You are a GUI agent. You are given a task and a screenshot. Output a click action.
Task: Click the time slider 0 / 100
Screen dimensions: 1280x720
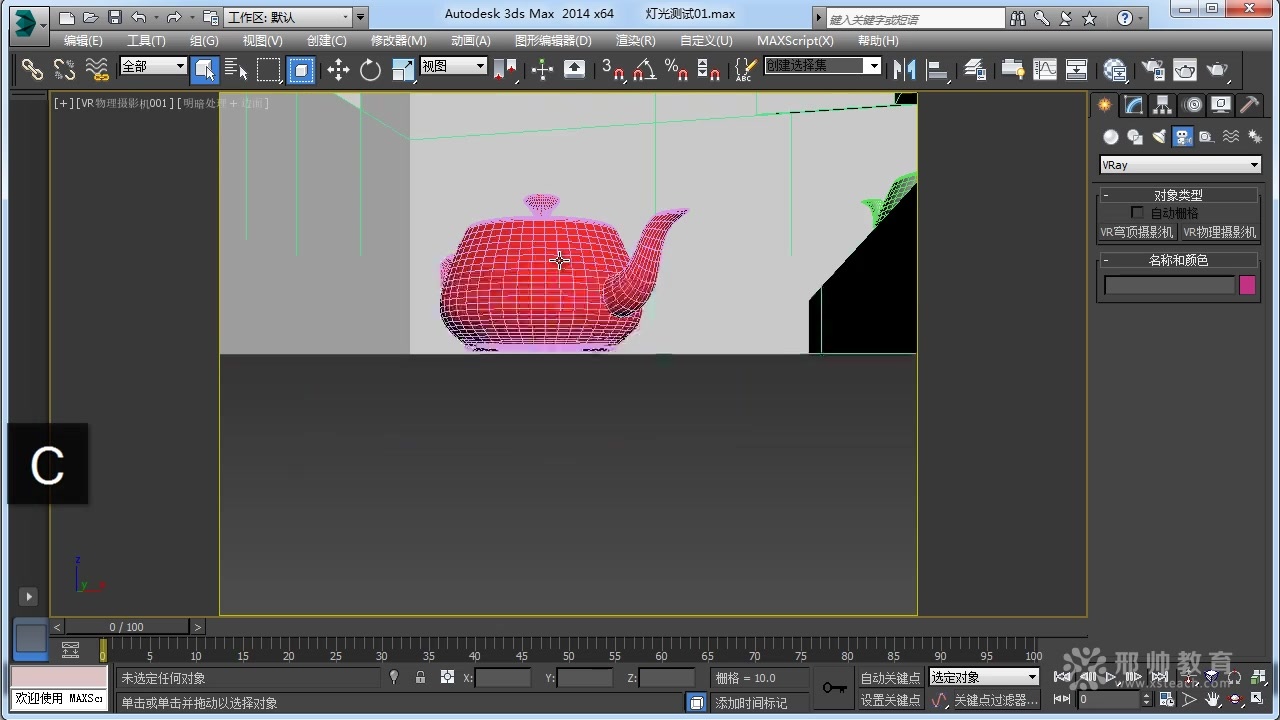click(126, 627)
